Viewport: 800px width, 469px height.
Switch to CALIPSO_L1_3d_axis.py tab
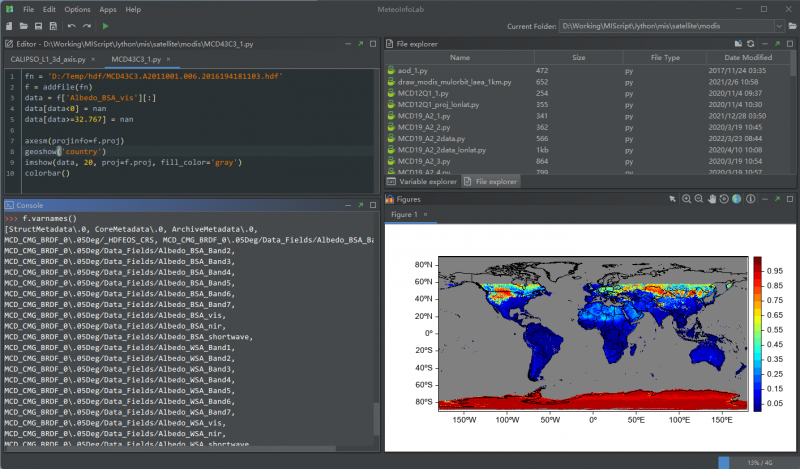(x=47, y=60)
